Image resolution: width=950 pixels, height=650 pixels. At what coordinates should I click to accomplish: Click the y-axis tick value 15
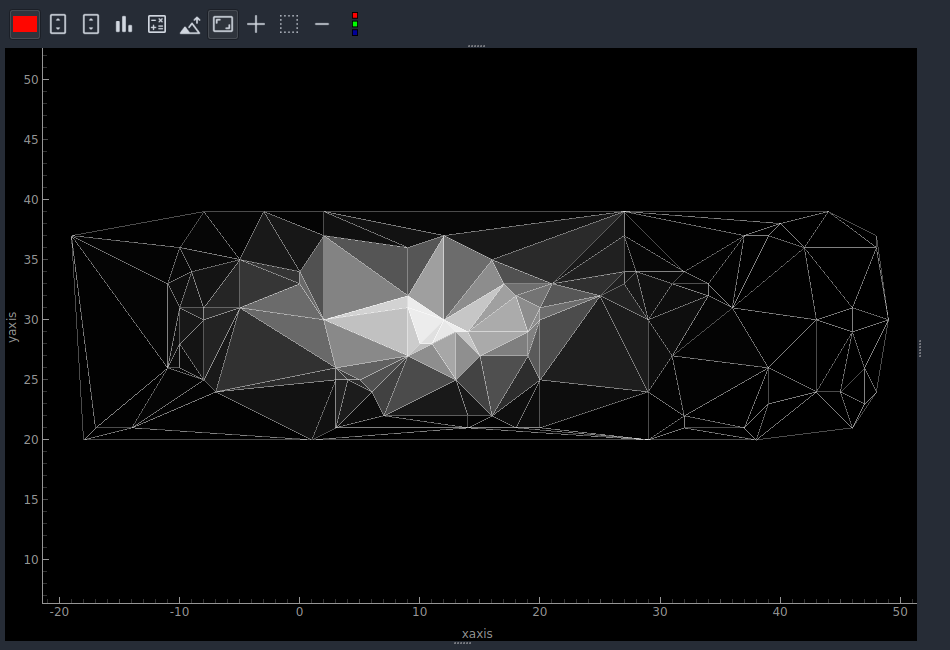tap(31, 499)
